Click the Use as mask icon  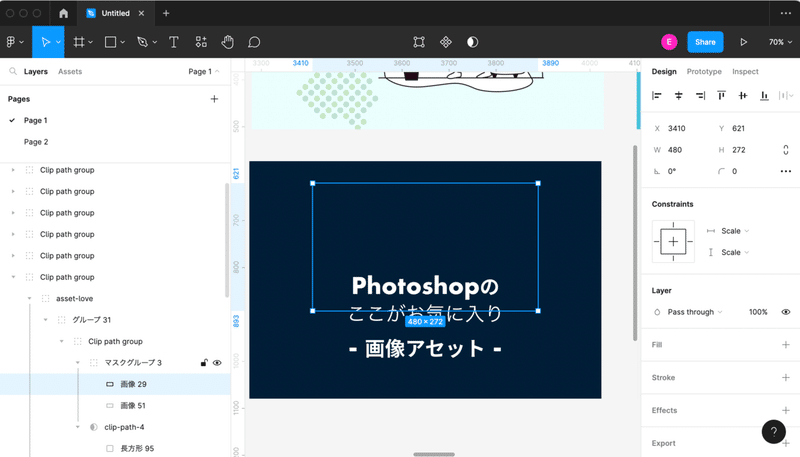point(472,42)
